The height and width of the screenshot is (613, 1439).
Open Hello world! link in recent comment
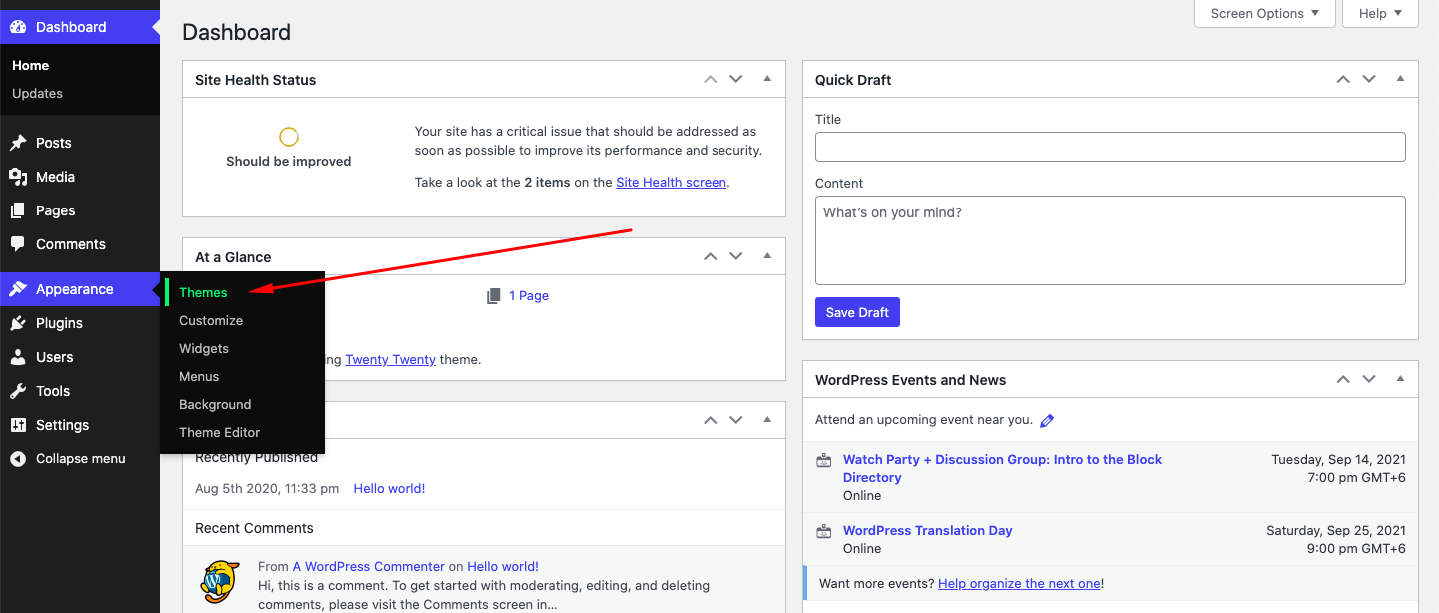coord(503,566)
